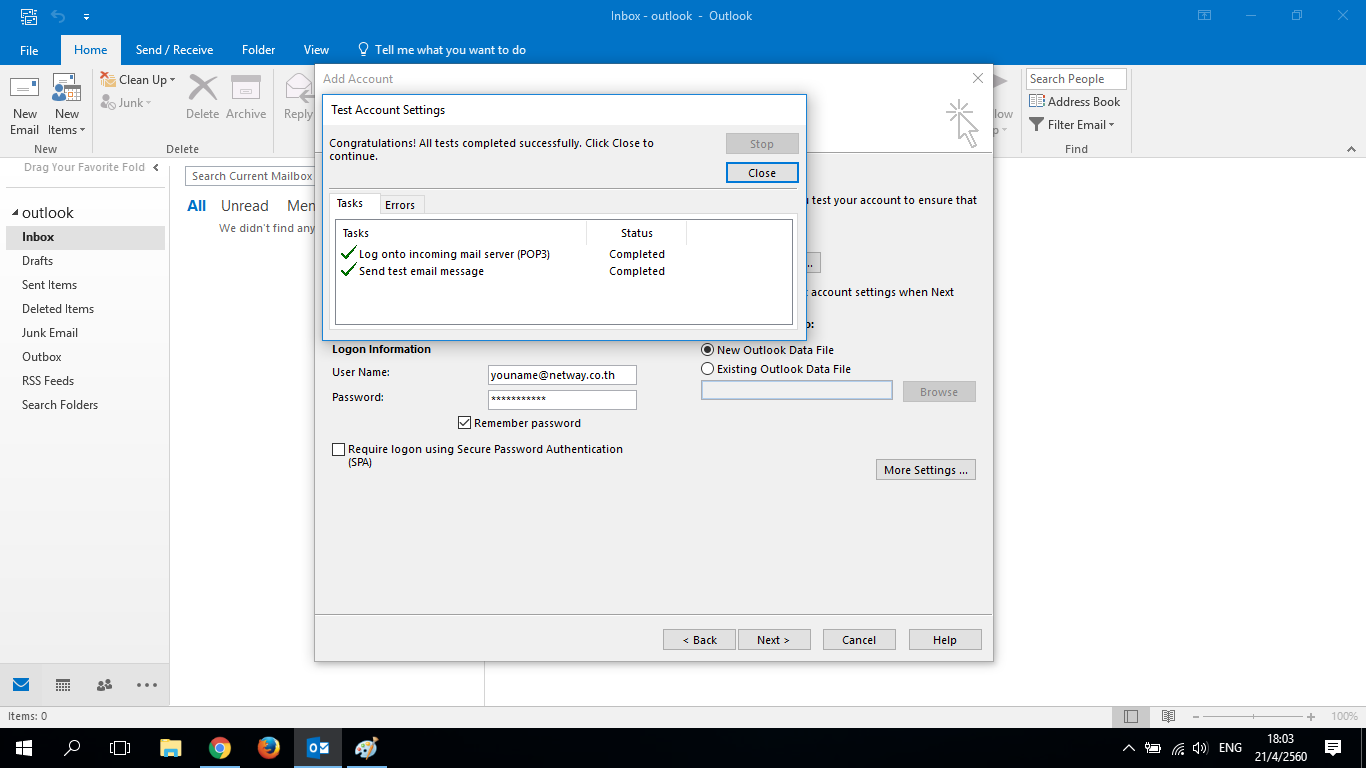This screenshot has height=768, width=1366.
Task: Click the zoom slider in status bar
Action: (x=1256, y=717)
